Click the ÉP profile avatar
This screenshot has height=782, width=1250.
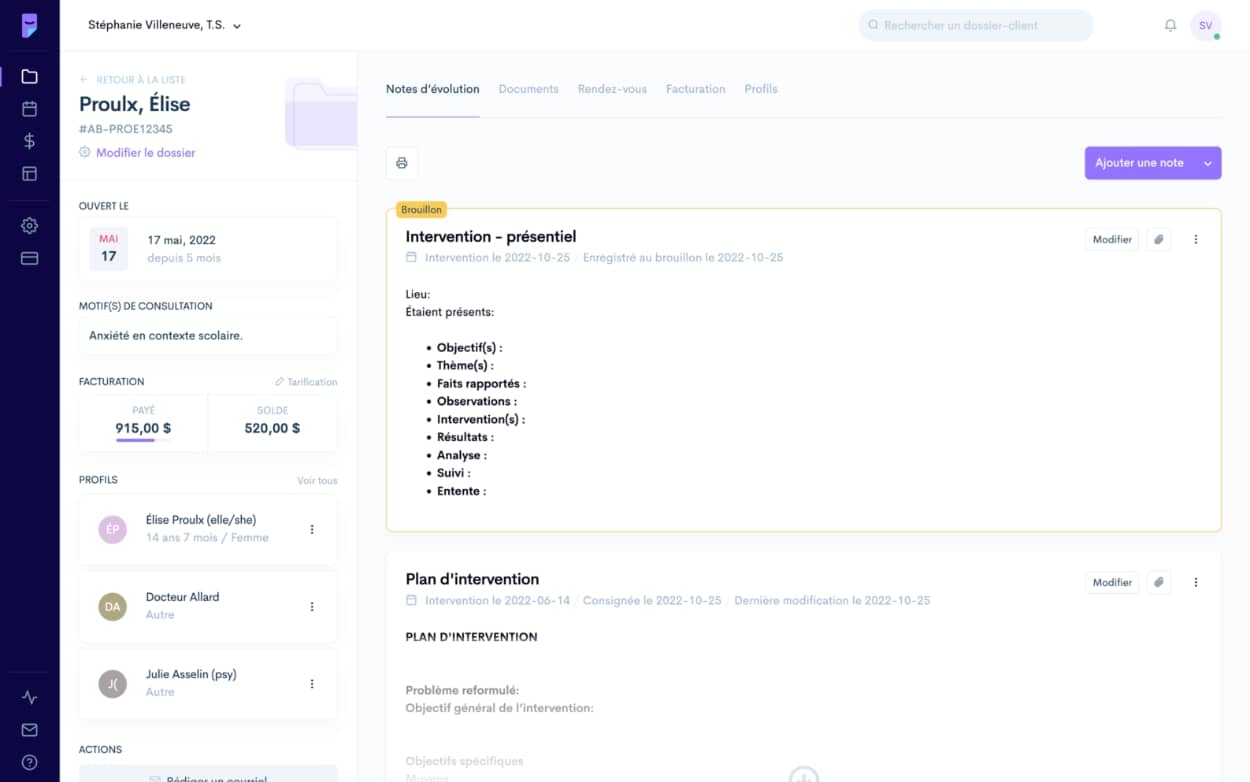(112, 529)
